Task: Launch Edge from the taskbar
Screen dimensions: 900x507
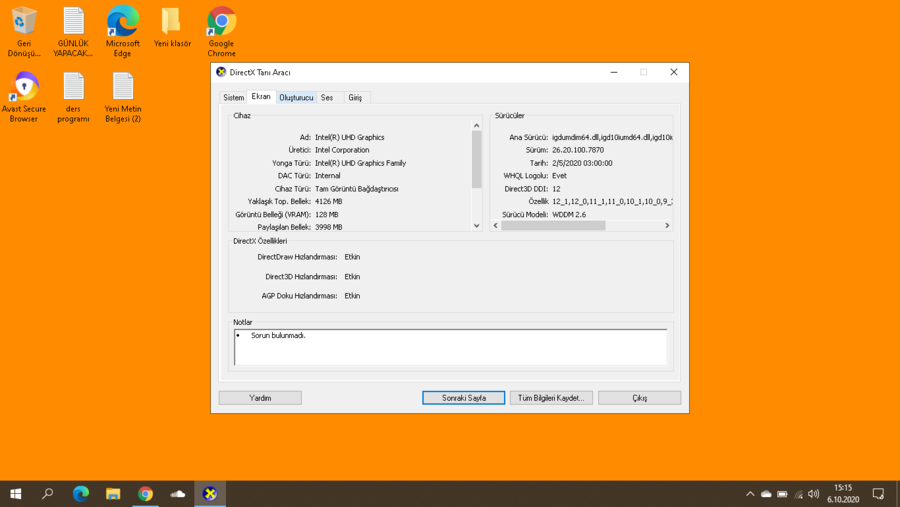Action: (x=81, y=494)
